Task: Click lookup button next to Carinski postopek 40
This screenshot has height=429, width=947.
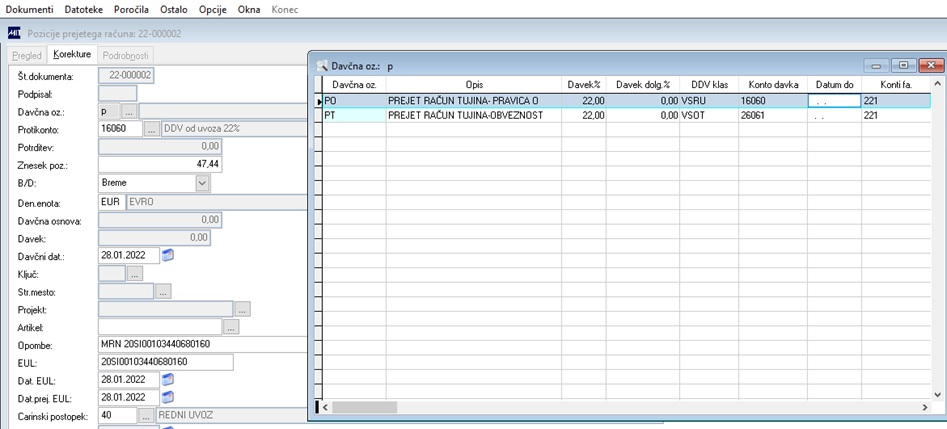Action: point(146,416)
